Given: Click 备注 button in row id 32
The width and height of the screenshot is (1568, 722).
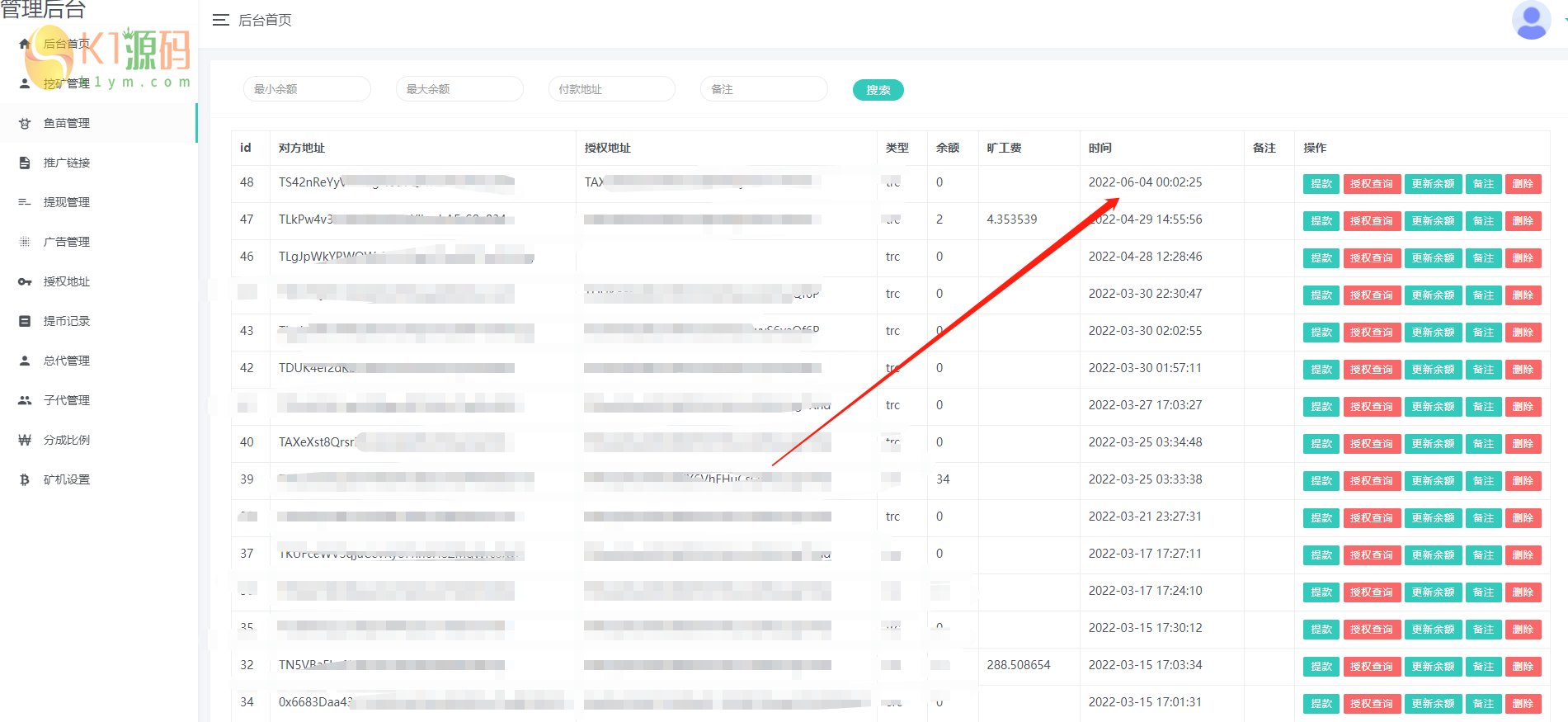Looking at the screenshot, I should pos(1483,667).
